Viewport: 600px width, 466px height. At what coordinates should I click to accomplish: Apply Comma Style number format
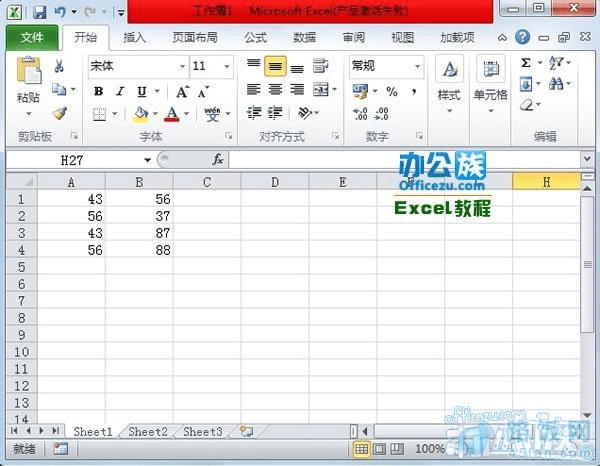414,91
